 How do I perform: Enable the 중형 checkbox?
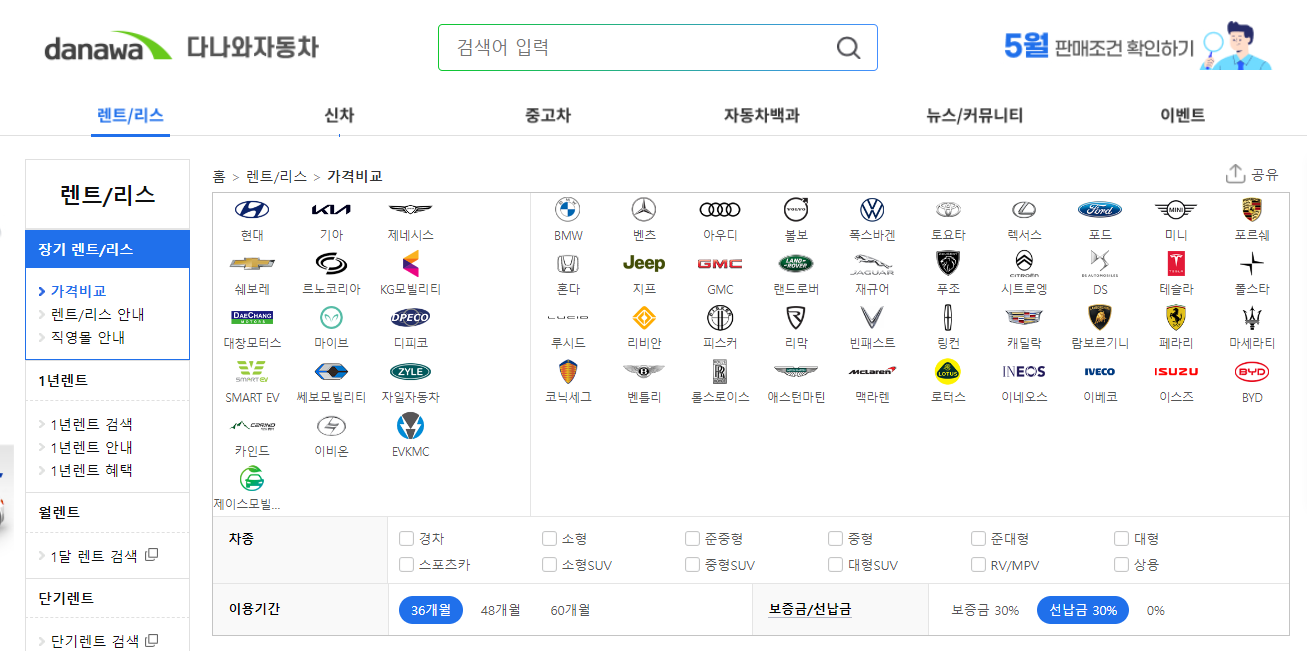tap(835, 539)
